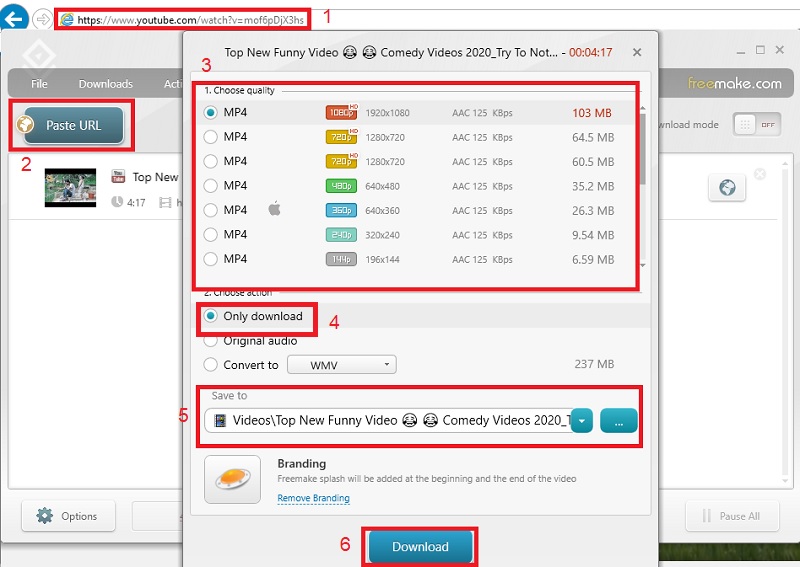800x567 pixels.
Task: Click the browser forward arrow button
Action: [42, 20]
